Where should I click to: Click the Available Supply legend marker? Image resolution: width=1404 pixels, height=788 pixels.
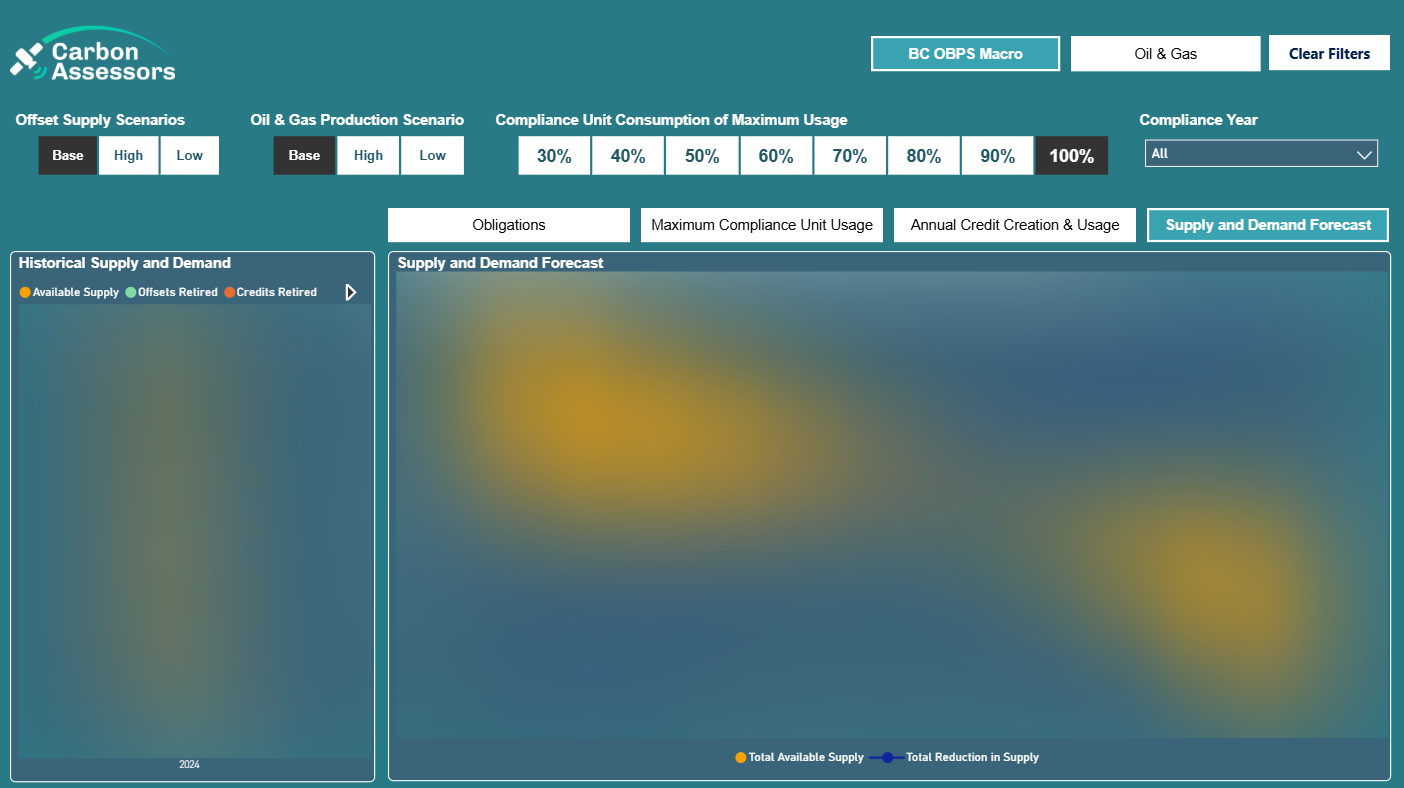(x=25, y=292)
